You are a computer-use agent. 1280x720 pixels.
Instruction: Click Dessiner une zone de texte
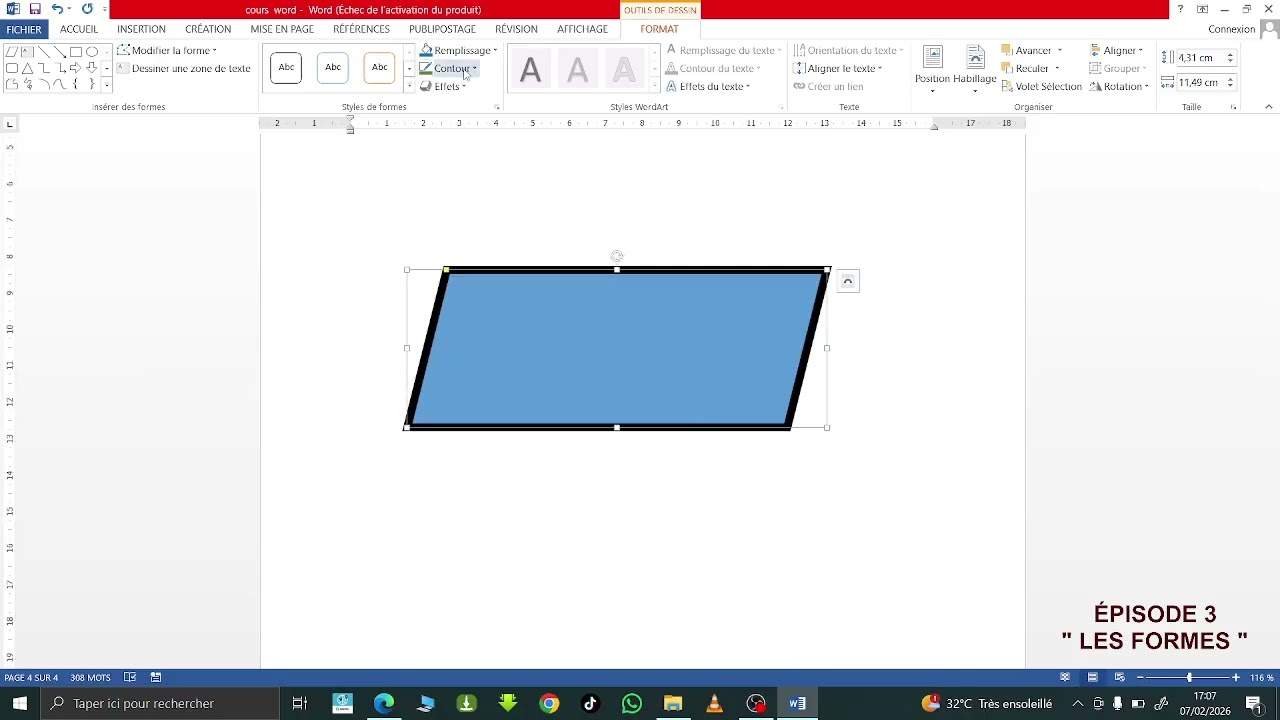coord(183,68)
